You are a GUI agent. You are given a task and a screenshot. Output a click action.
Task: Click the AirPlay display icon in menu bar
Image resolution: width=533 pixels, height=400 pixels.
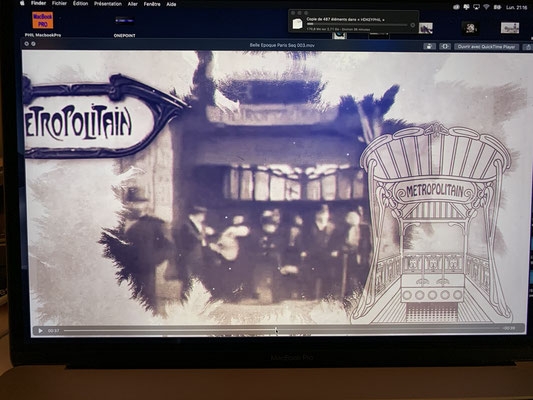[476, 7]
